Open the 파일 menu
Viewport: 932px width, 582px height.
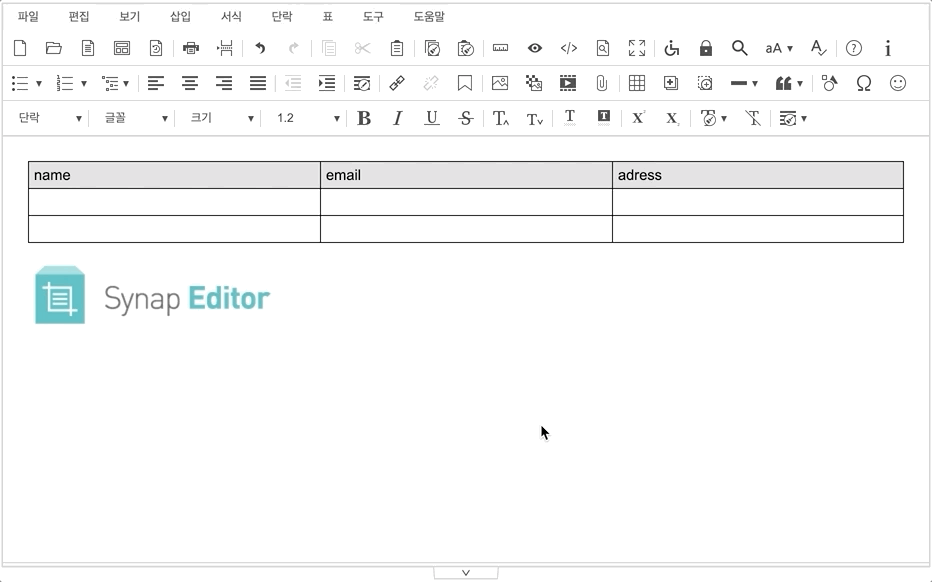coord(28,17)
